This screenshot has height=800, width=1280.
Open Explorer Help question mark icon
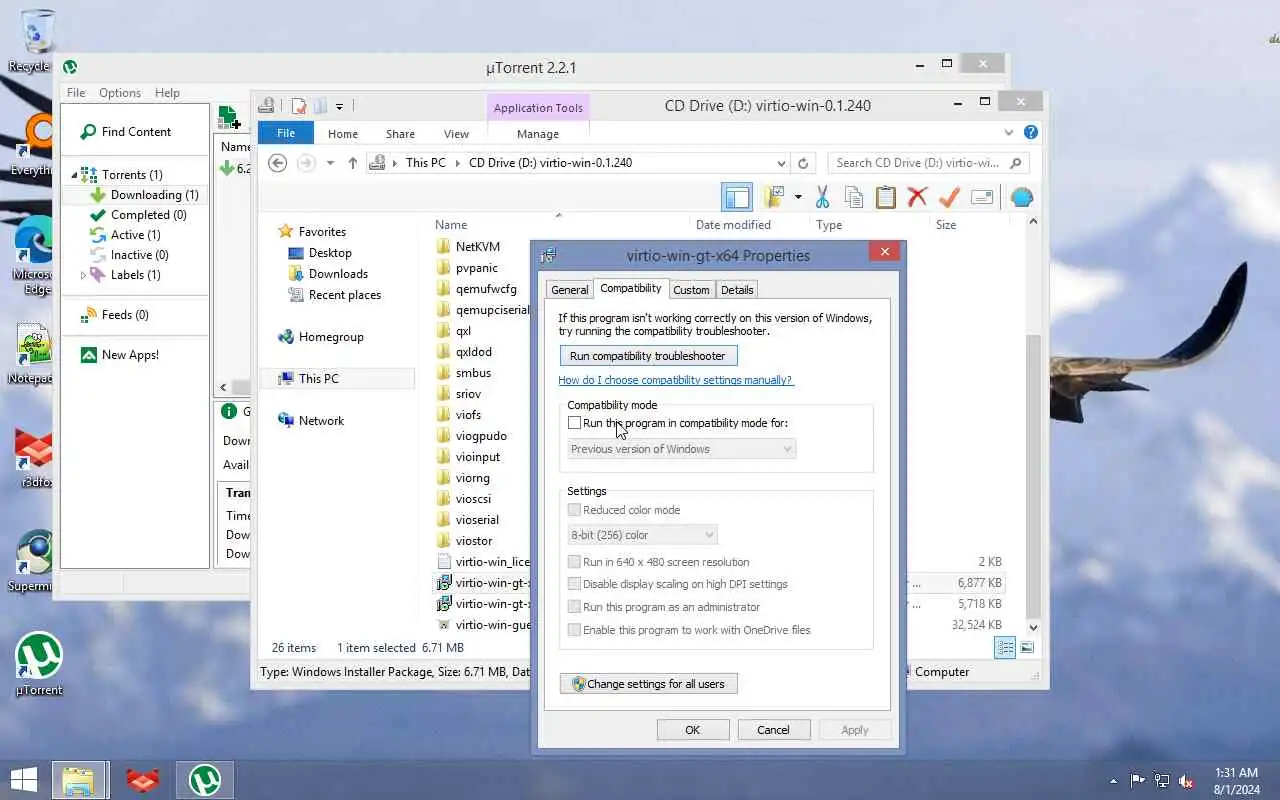coord(1031,132)
